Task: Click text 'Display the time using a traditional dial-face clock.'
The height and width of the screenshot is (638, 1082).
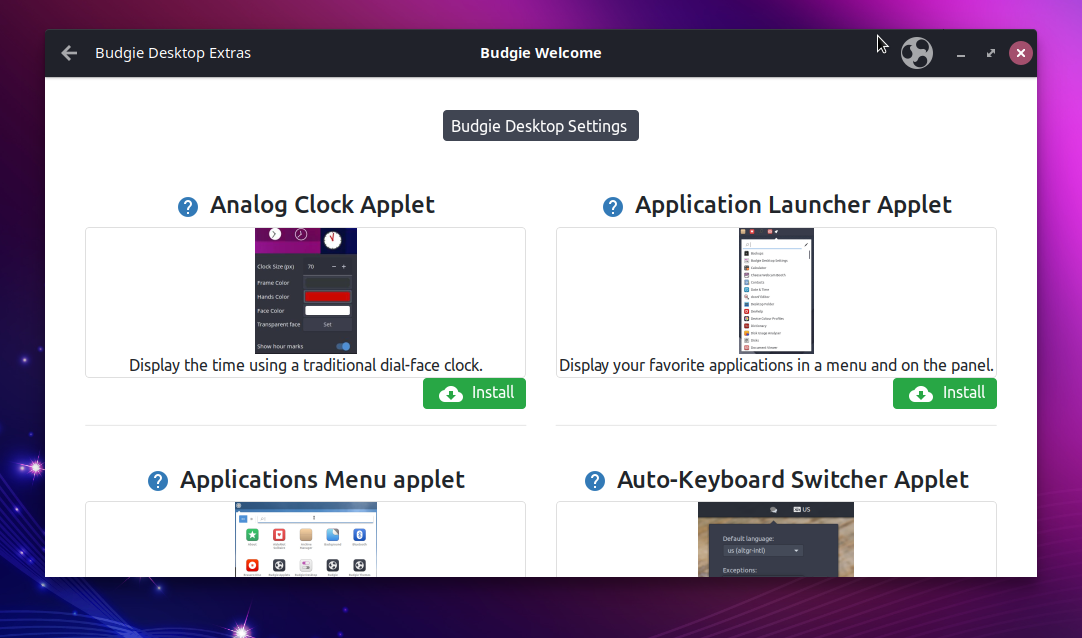Action: [x=306, y=366]
